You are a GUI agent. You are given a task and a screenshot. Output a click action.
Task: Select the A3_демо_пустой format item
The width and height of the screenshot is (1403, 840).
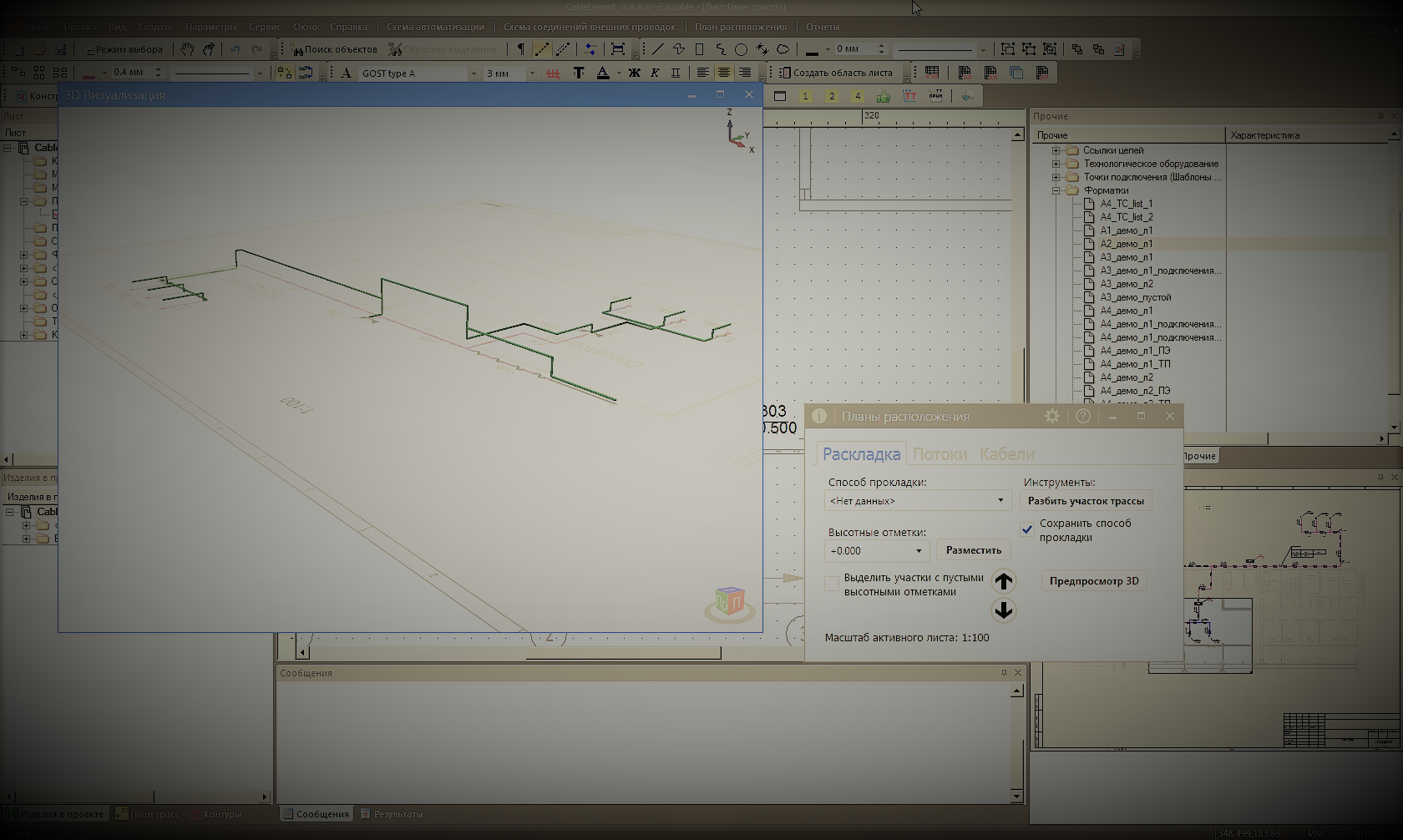click(x=1135, y=297)
